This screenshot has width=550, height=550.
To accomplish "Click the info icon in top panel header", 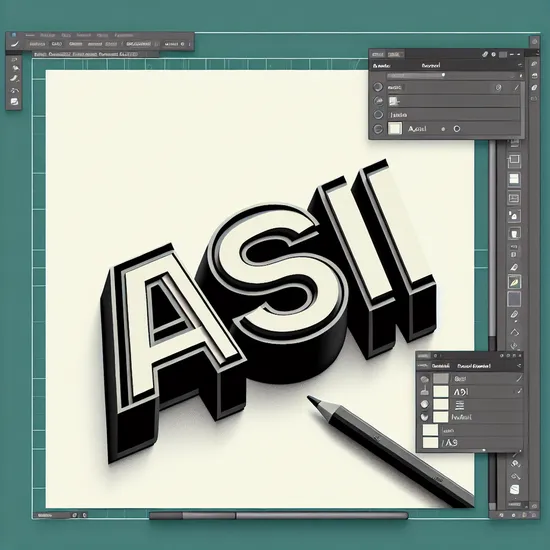I will 494,54.
